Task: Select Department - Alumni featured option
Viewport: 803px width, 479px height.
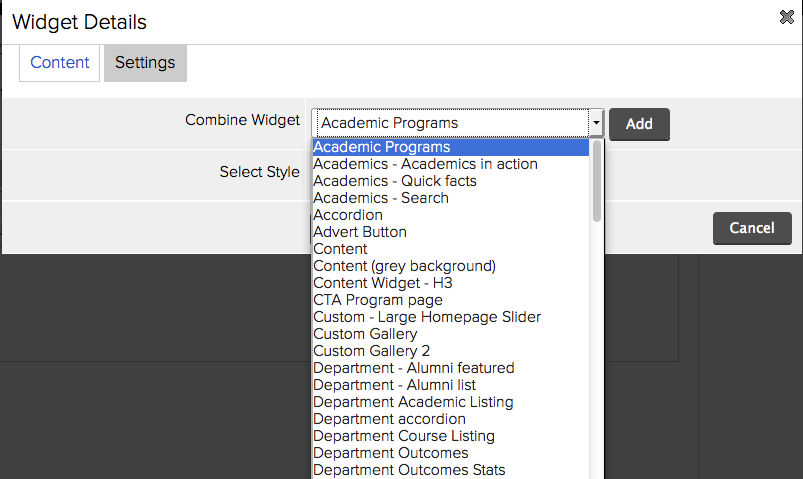Action: (x=451, y=368)
